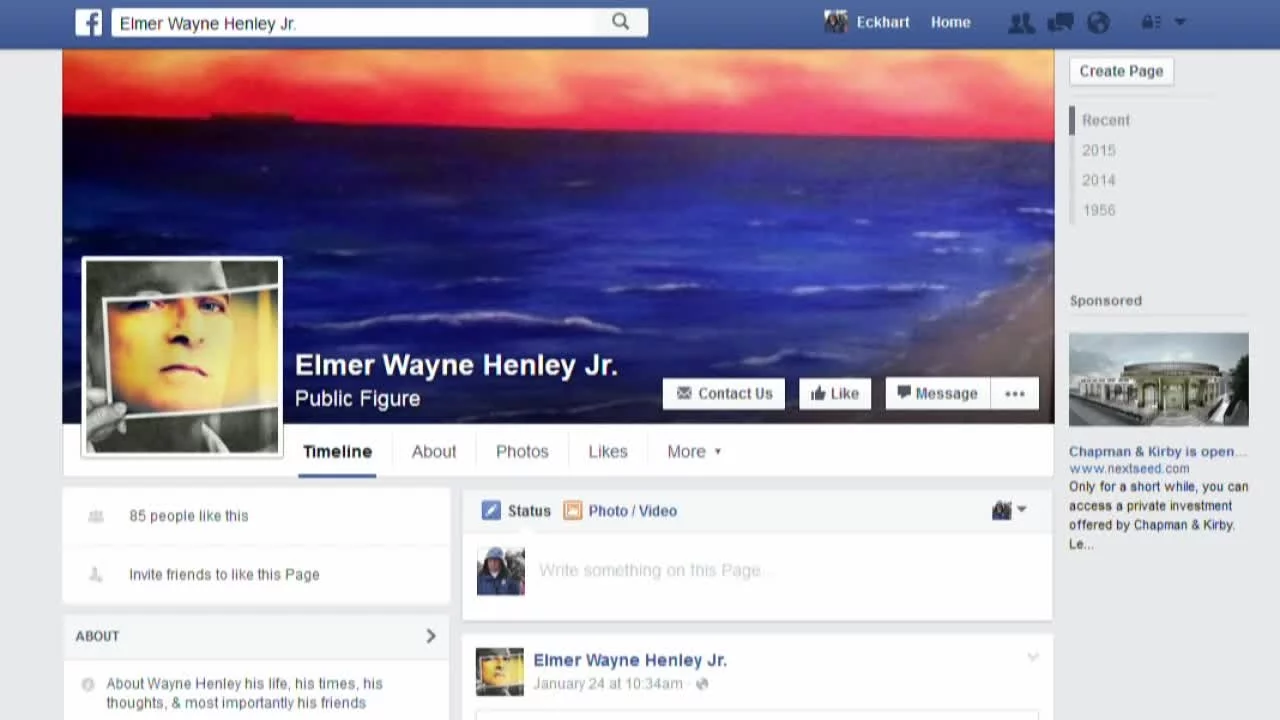This screenshot has width=1280, height=720.
Task: Click the www.nextseed.com link
Action: pos(1129,468)
